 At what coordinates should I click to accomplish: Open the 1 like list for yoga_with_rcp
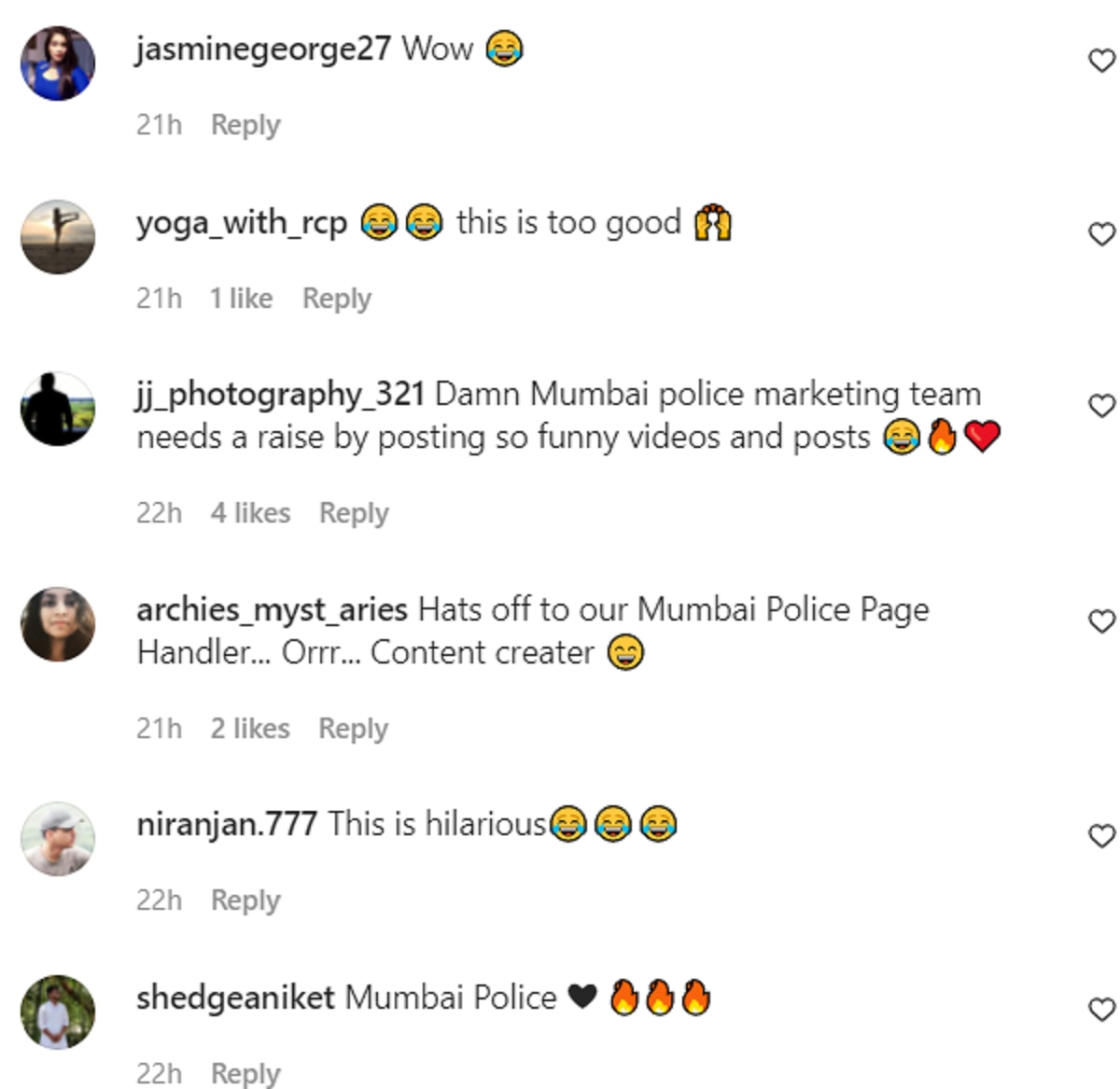tap(242, 298)
